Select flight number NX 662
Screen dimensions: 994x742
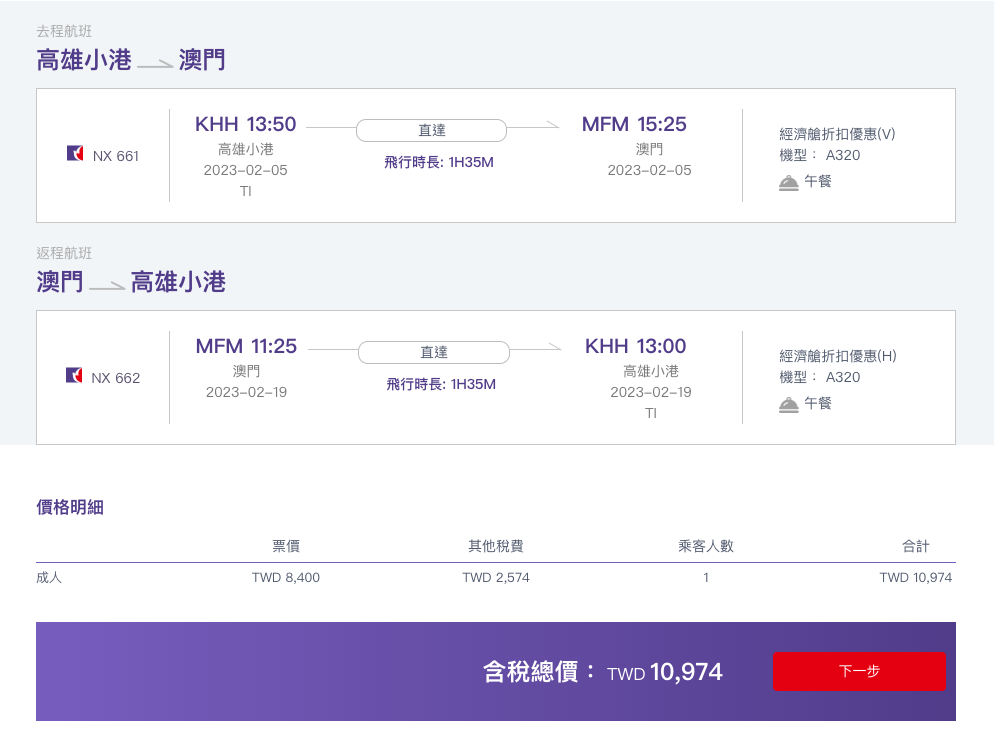115,378
